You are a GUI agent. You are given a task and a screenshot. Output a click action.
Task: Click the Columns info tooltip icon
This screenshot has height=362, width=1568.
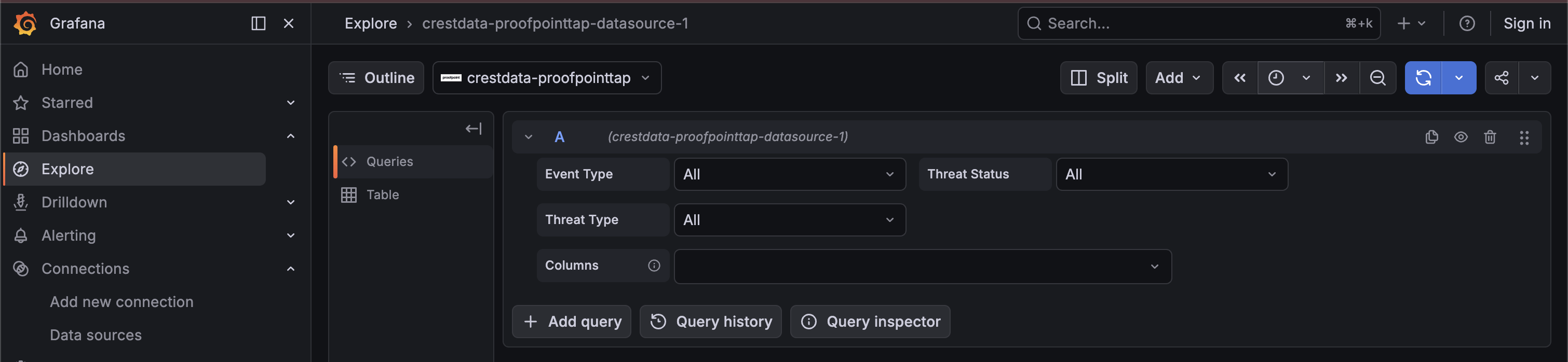tap(654, 265)
